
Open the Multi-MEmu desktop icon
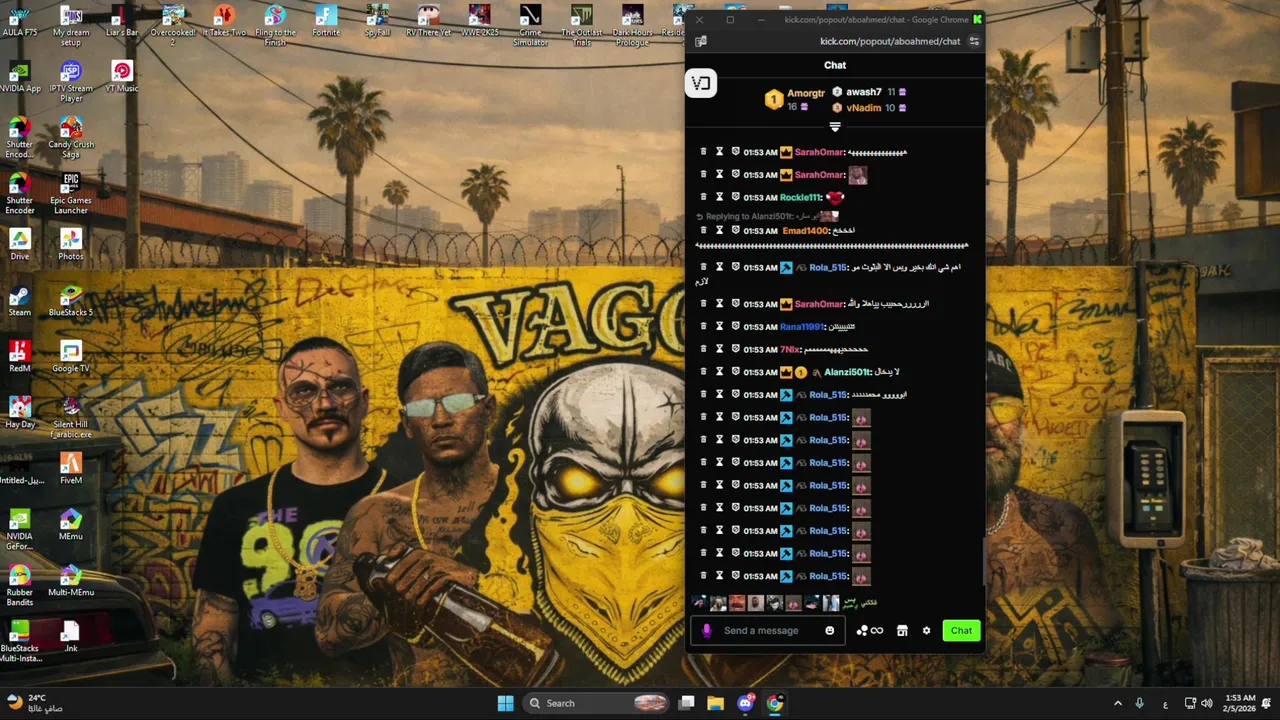(x=70, y=581)
